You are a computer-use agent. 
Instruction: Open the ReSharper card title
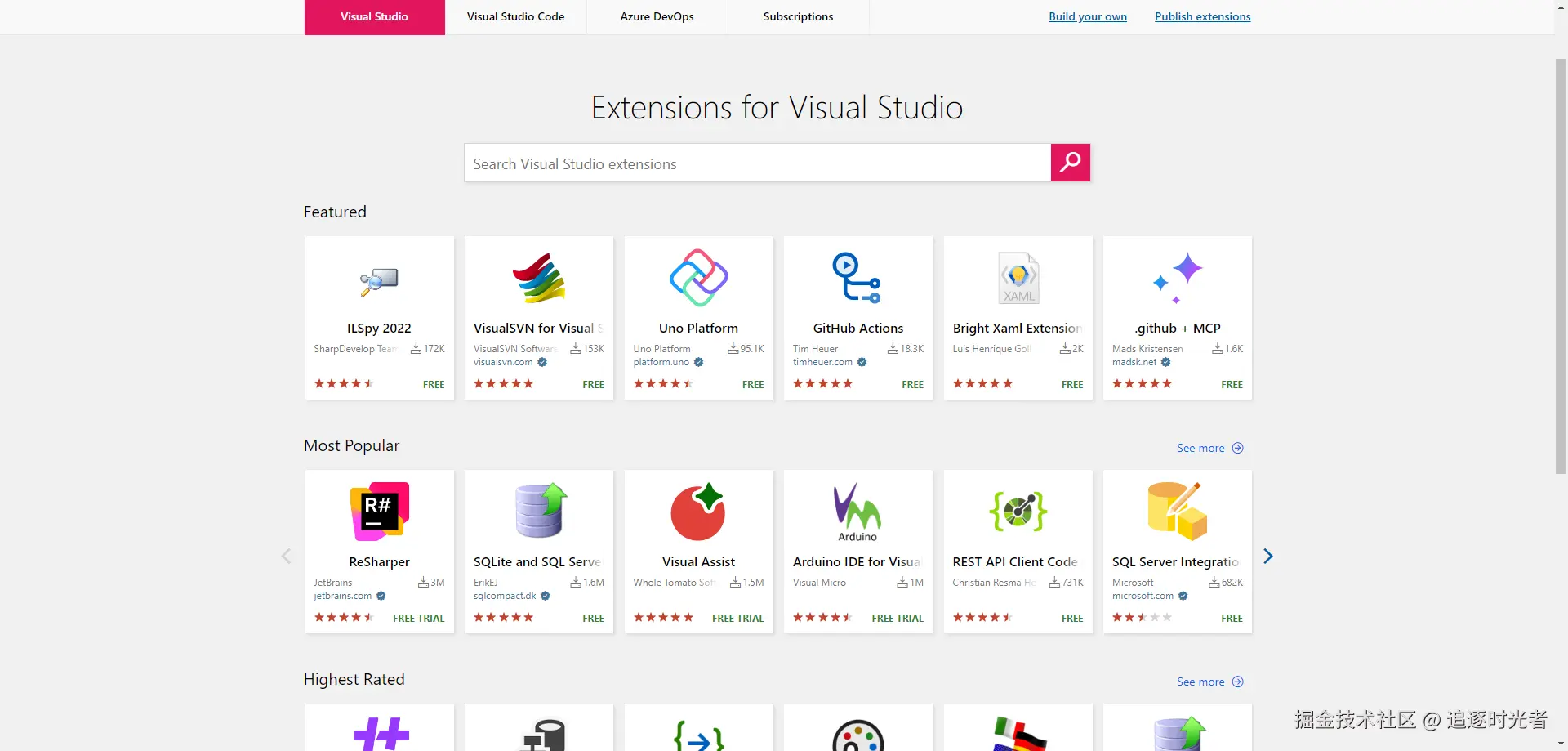[x=379, y=562]
